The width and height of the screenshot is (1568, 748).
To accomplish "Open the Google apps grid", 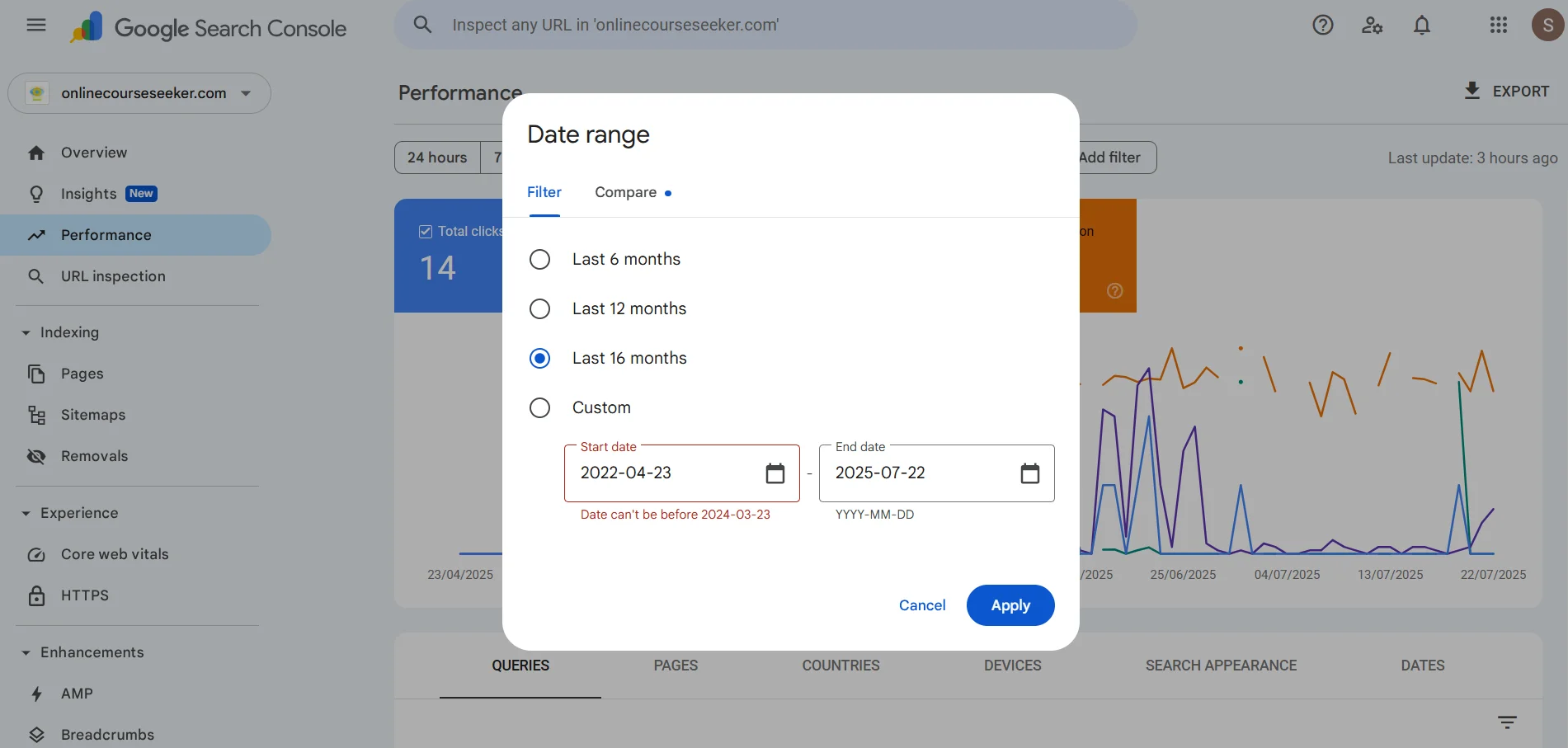I will point(1498,26).
